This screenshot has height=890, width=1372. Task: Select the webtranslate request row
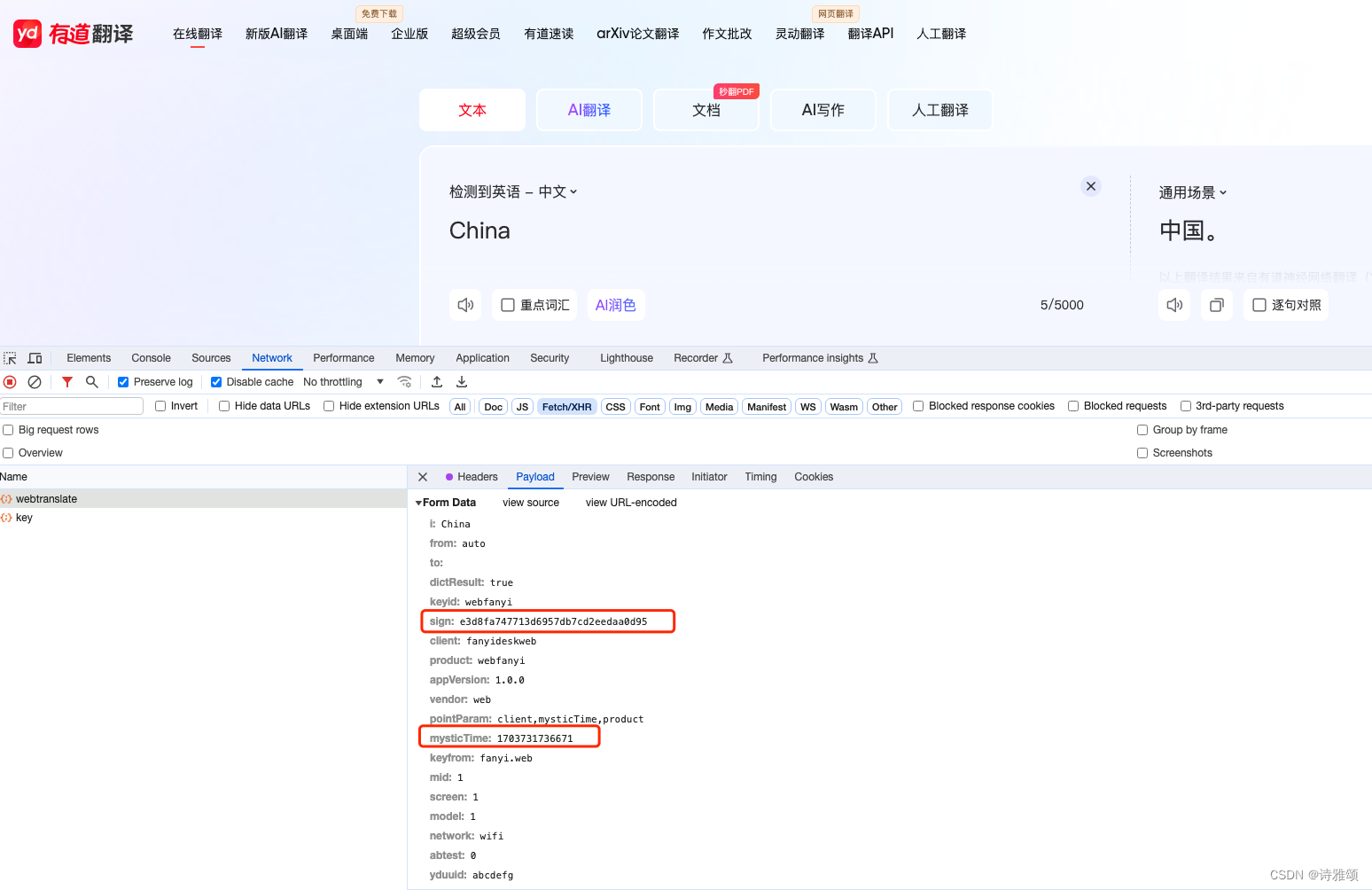click(203, 499)
